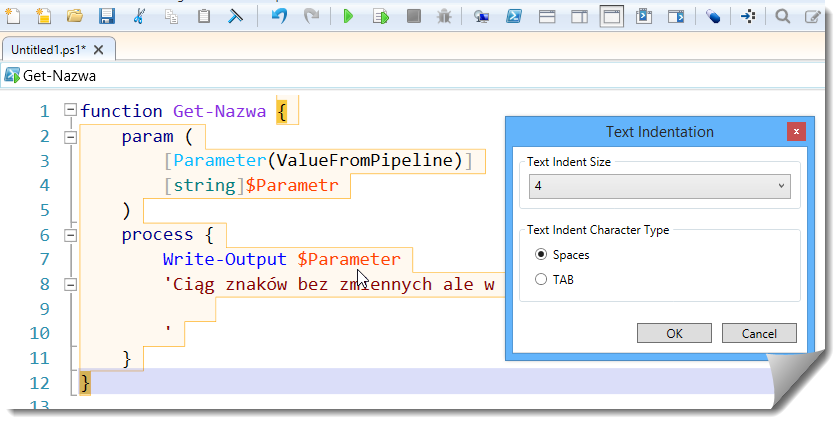Click the Undo arrow in the toolbar

coord(279,16)
